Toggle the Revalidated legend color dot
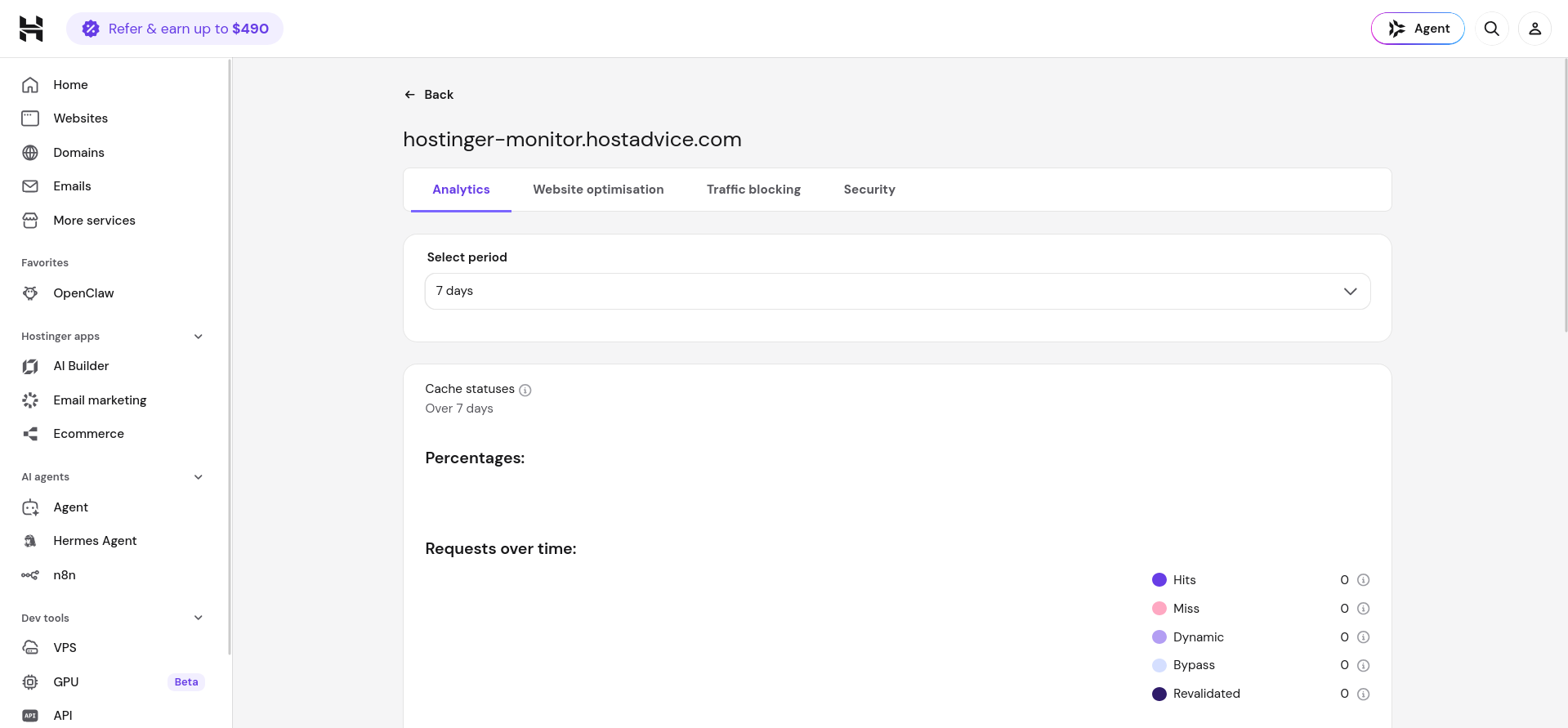This screenshot has width=1568, height=728. click(x=1159, y=695)
